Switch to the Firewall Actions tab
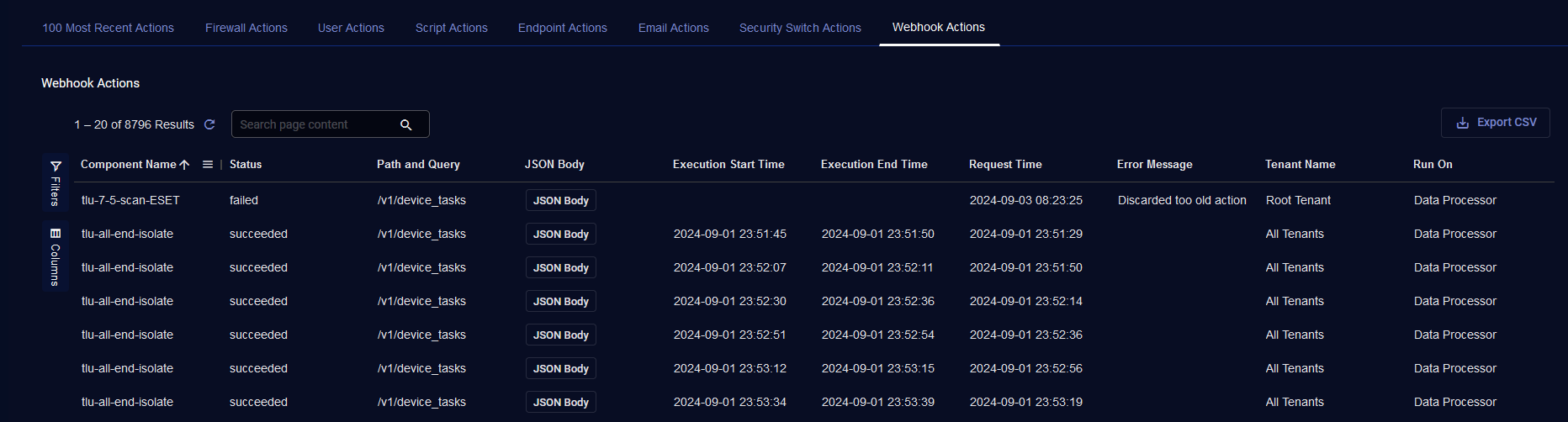The height and width of the screenshot is (422, 1568). click(x=246, y=28)
